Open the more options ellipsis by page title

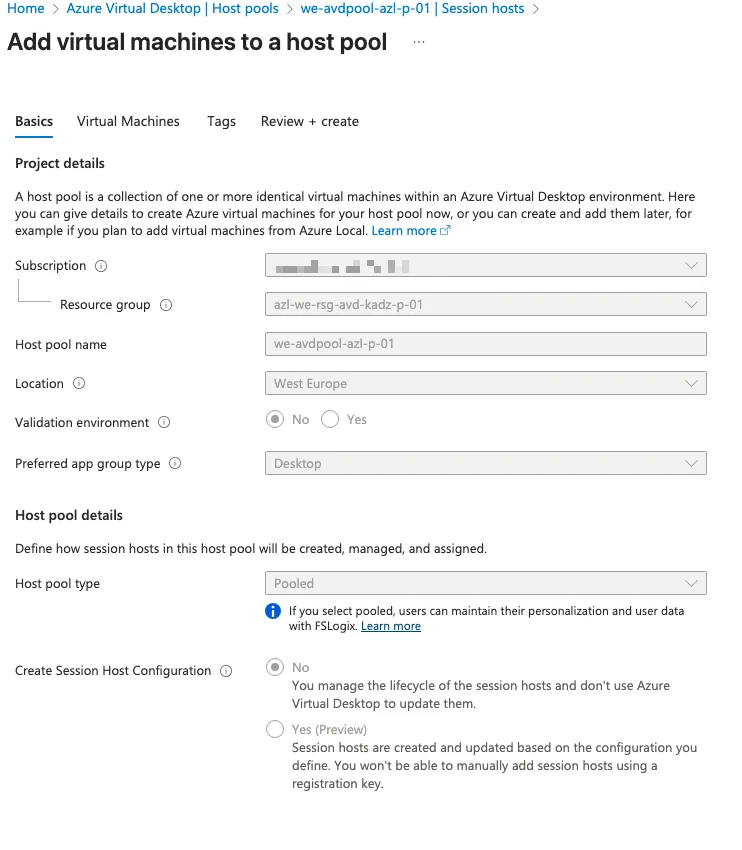click(418, 43)
